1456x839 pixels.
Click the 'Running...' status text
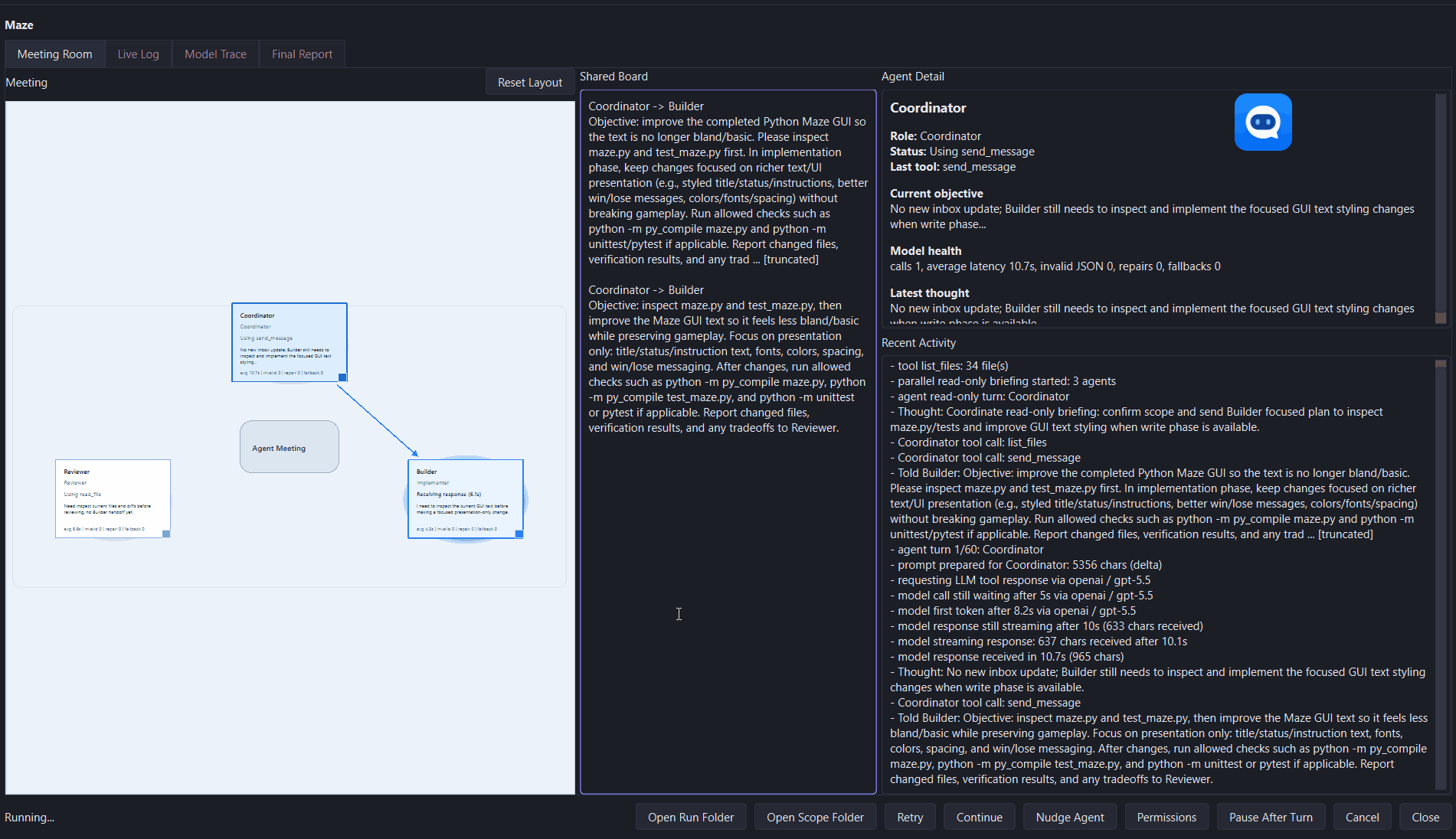point(29,818)
